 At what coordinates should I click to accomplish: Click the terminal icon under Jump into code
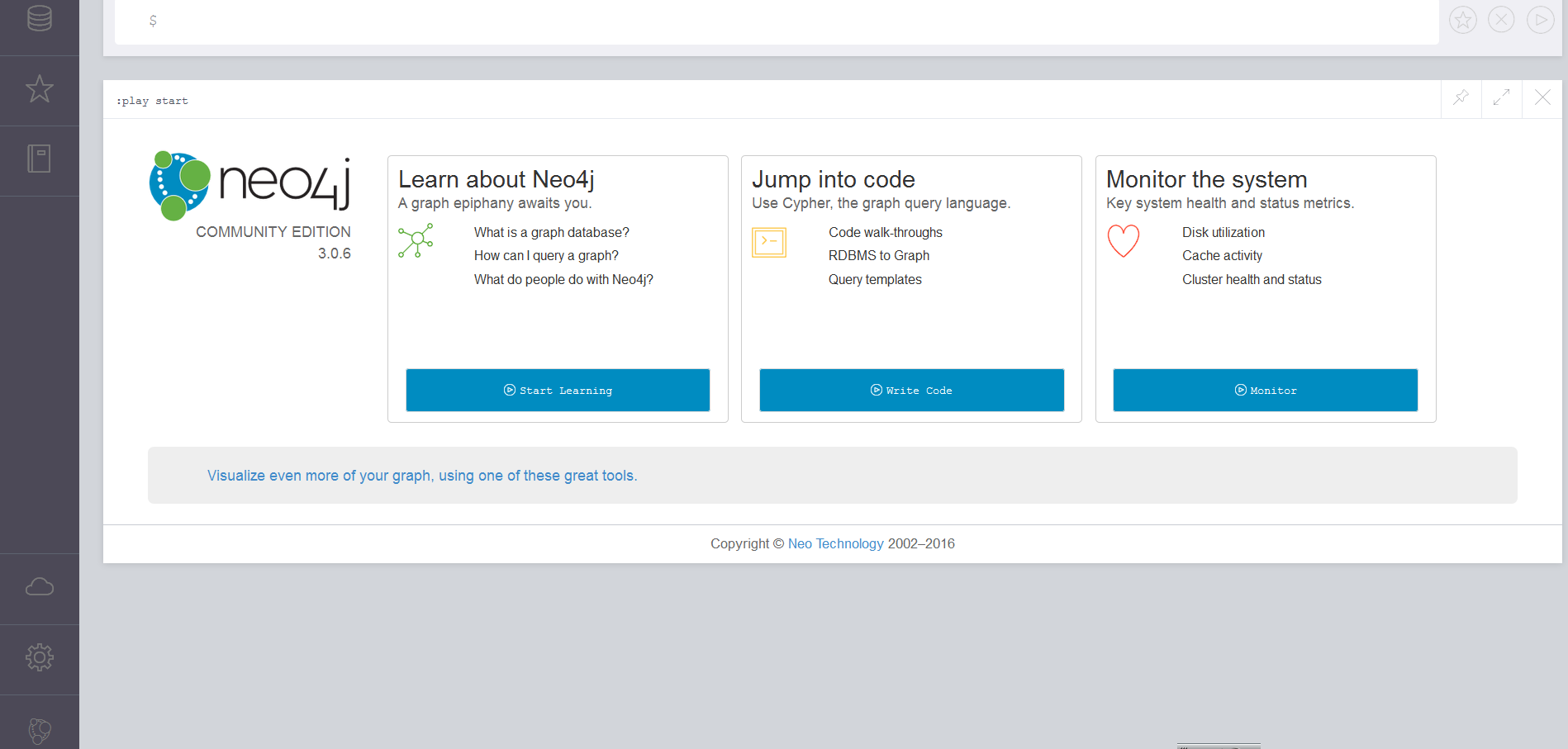point(769,243)
